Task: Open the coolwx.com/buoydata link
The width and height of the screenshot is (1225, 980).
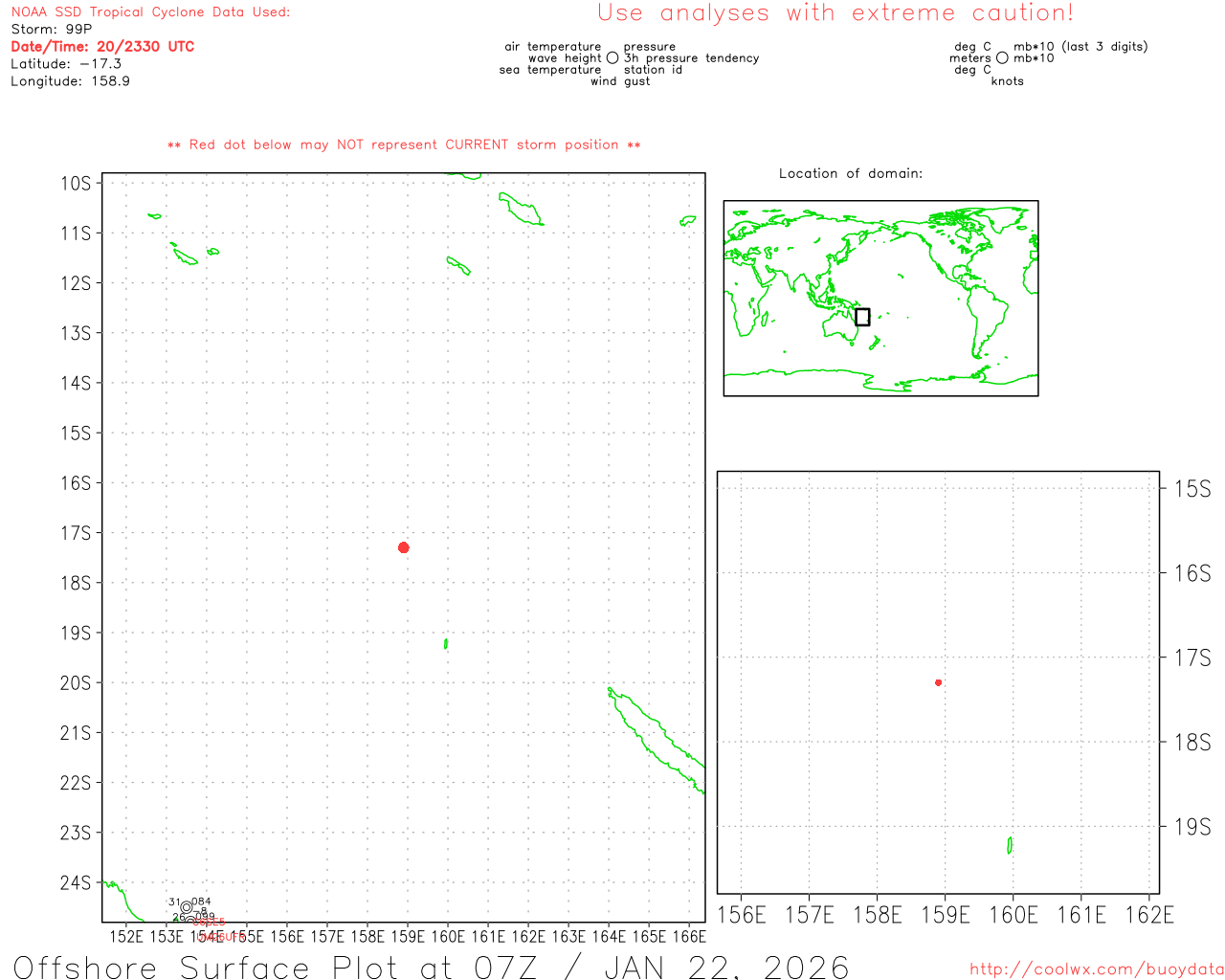Action: (x=1097, y=969)
